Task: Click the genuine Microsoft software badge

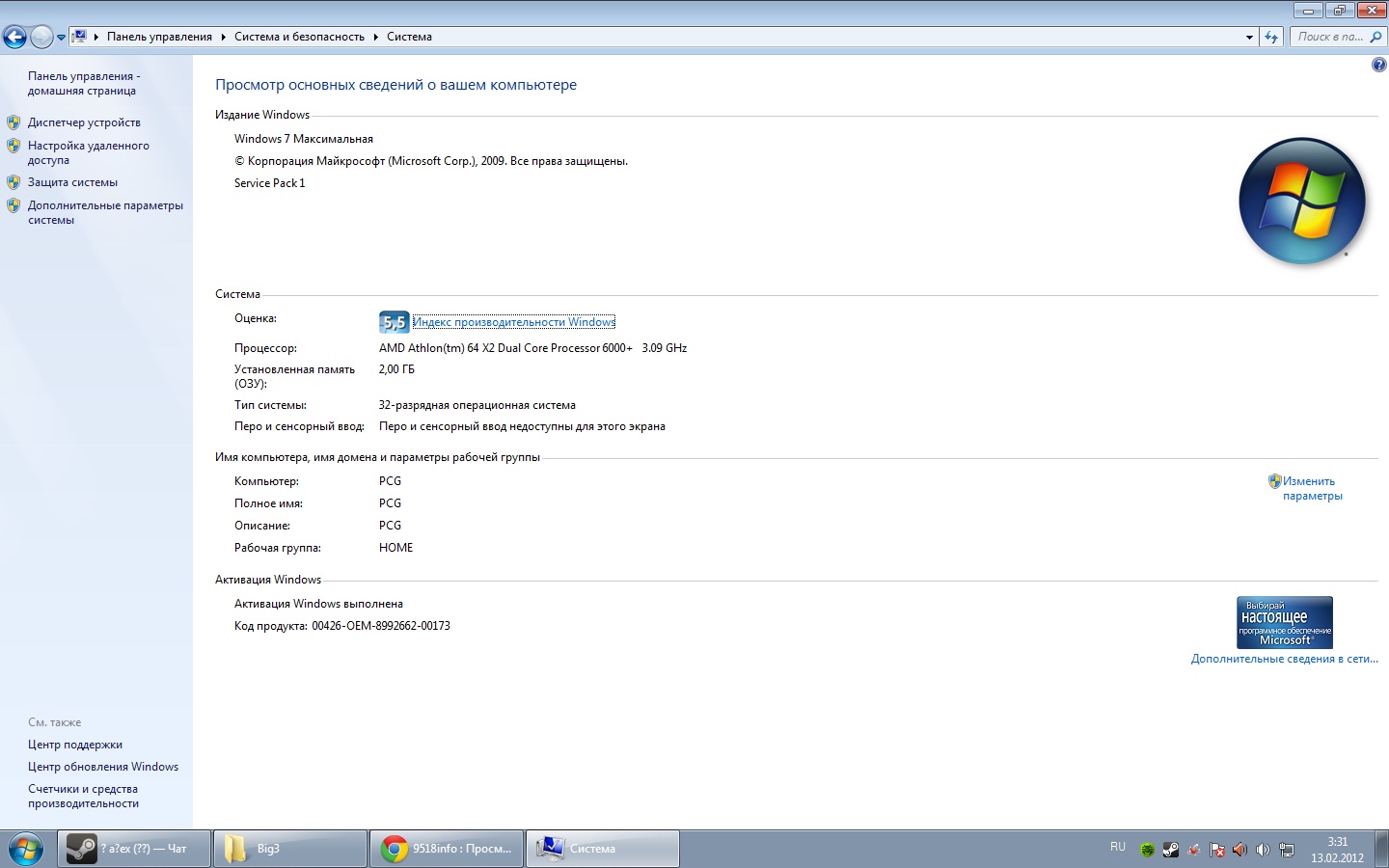Action: click(1285, 622)
